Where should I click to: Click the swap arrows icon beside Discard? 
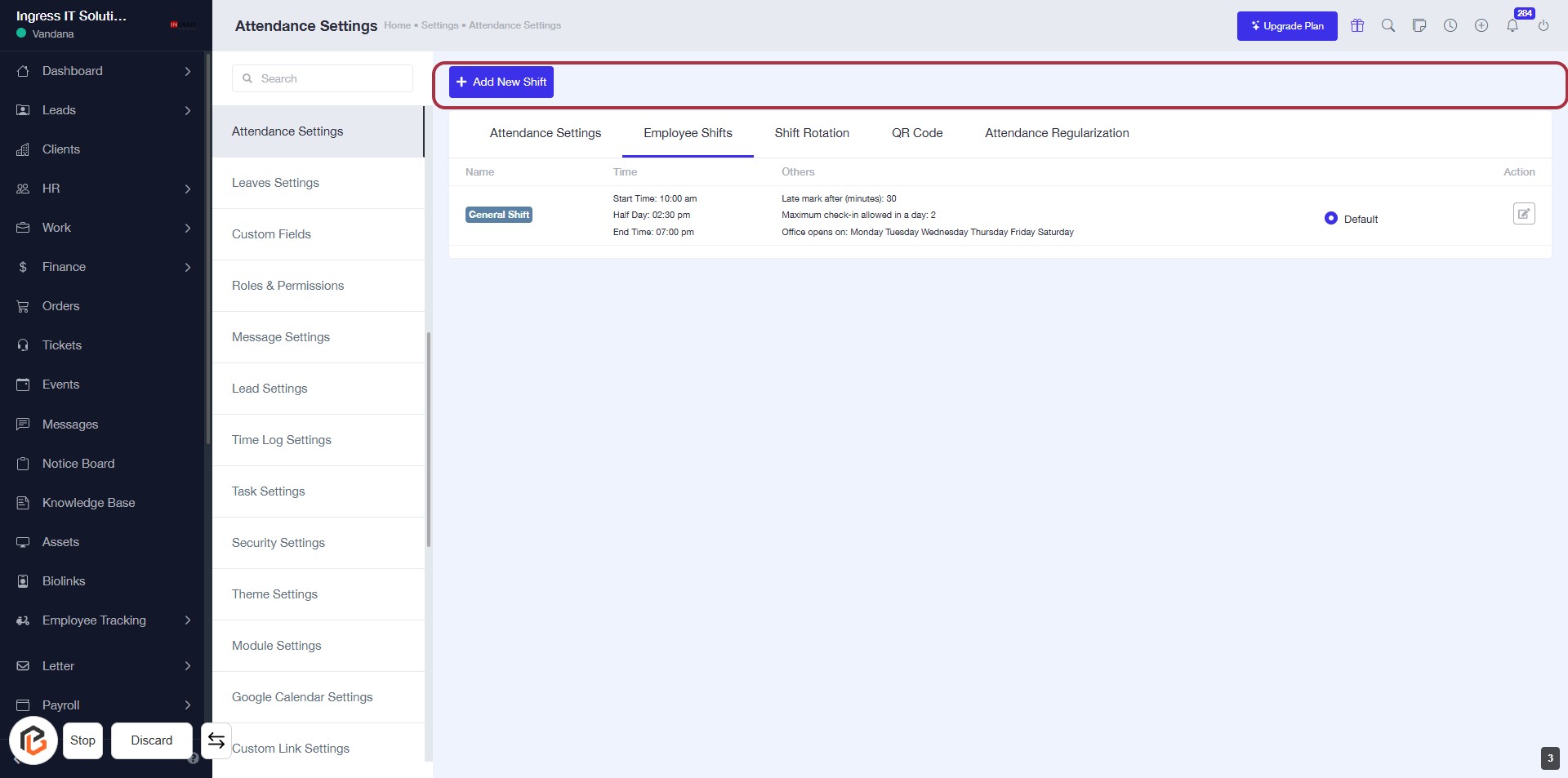tap(216, 740)
